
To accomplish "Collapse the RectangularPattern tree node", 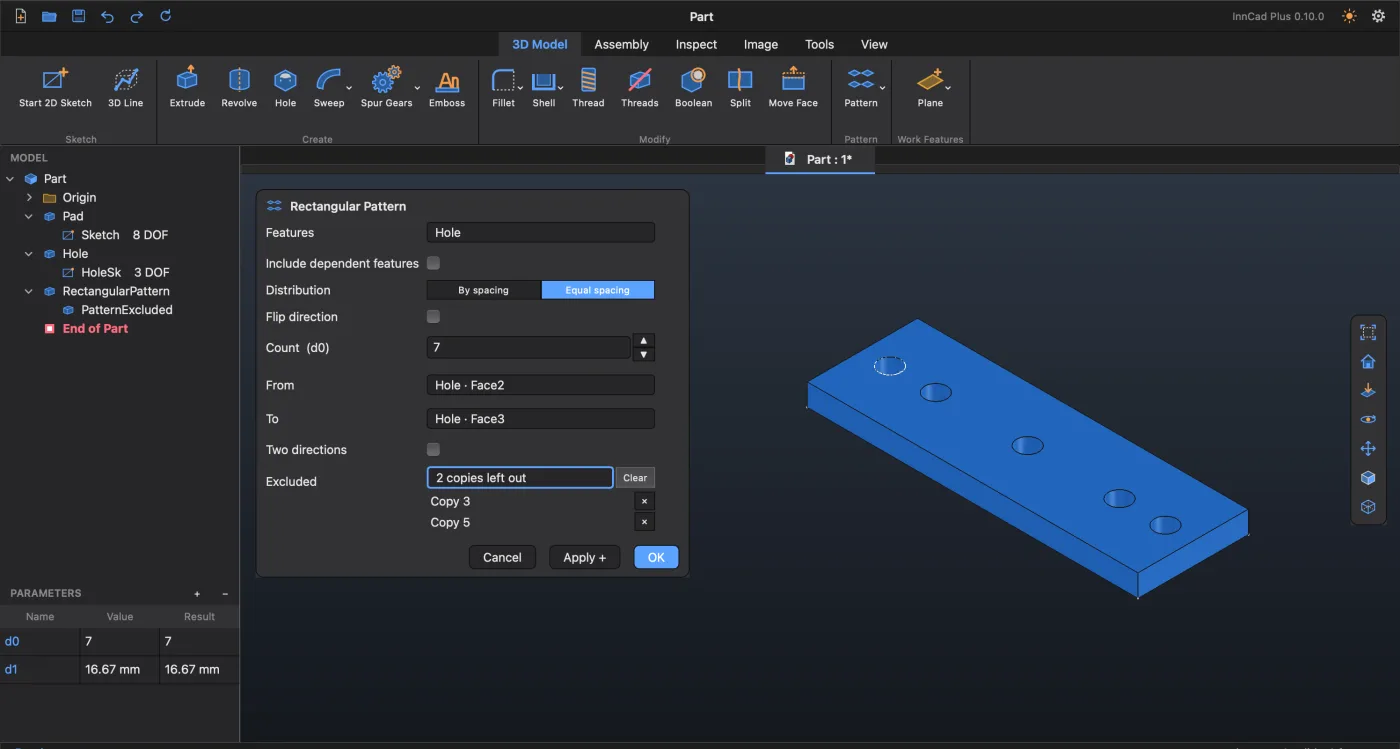I will (x=30, y=291).
